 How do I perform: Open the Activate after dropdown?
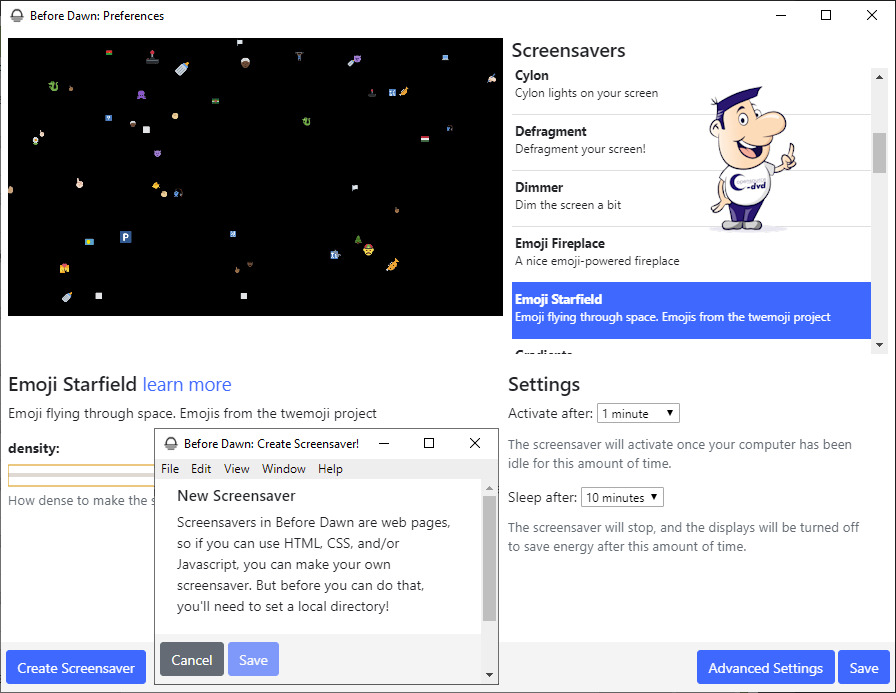click(x=638, y=413)
